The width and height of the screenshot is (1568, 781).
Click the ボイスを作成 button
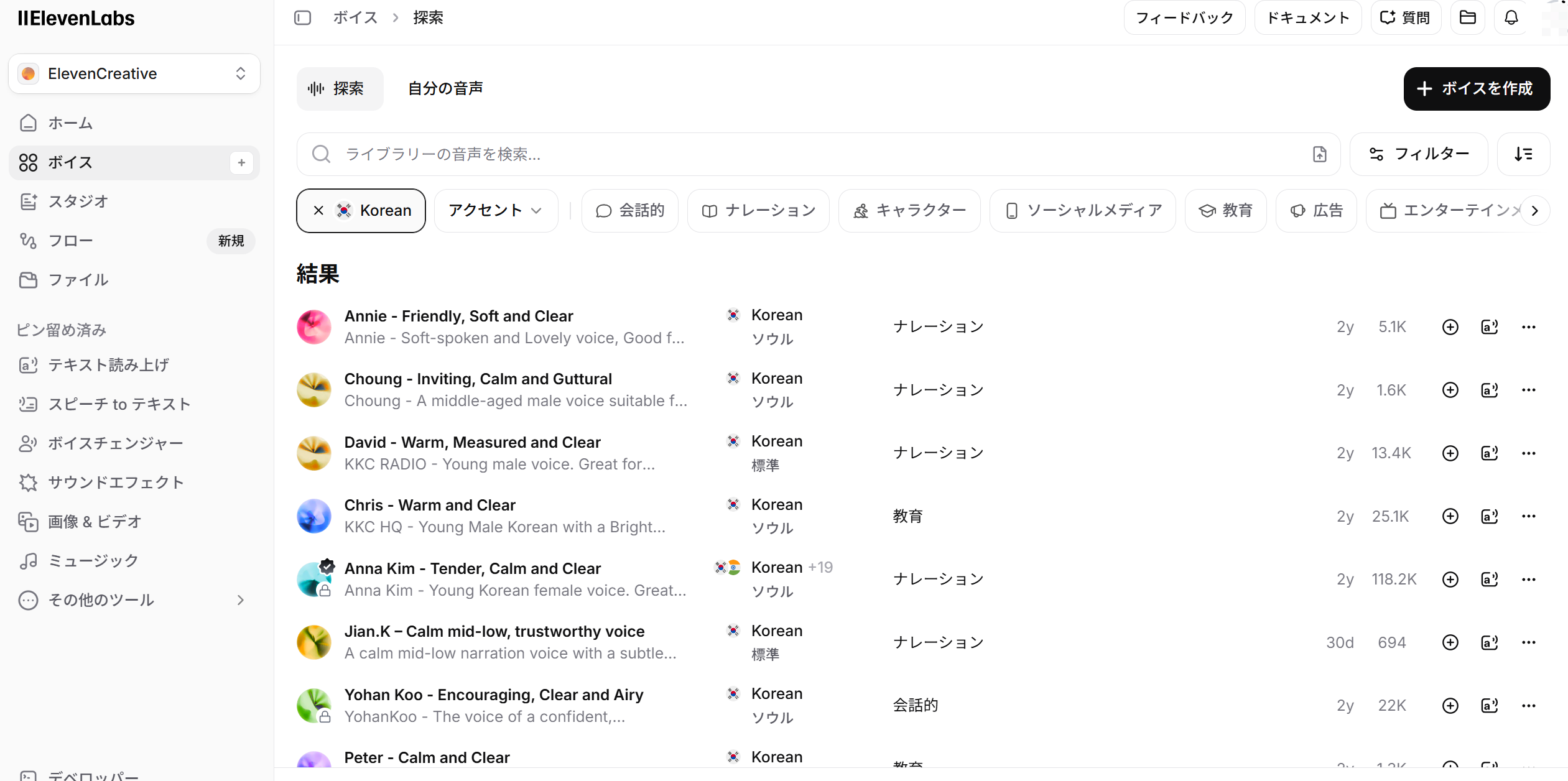tap(1477, 88)
